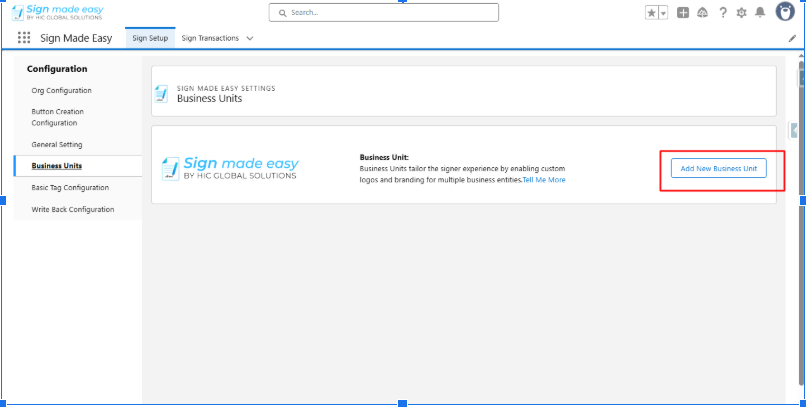Select Org Configuration in sidebar

pyautogui.click(x=62, y=90)
